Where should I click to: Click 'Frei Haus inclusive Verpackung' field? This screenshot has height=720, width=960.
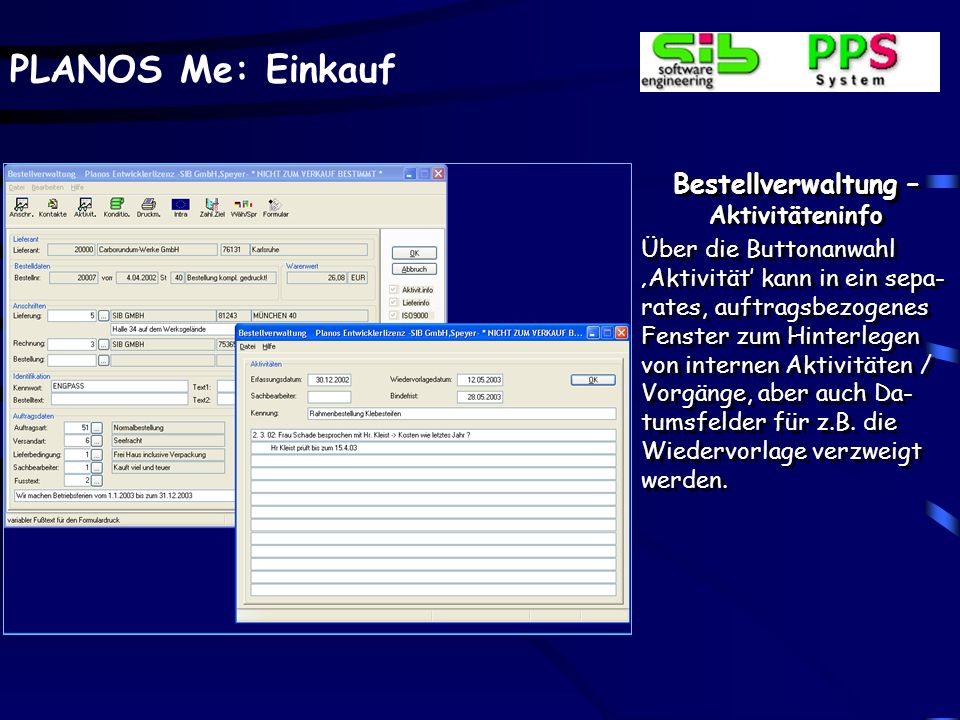click(x=168, y=455)
